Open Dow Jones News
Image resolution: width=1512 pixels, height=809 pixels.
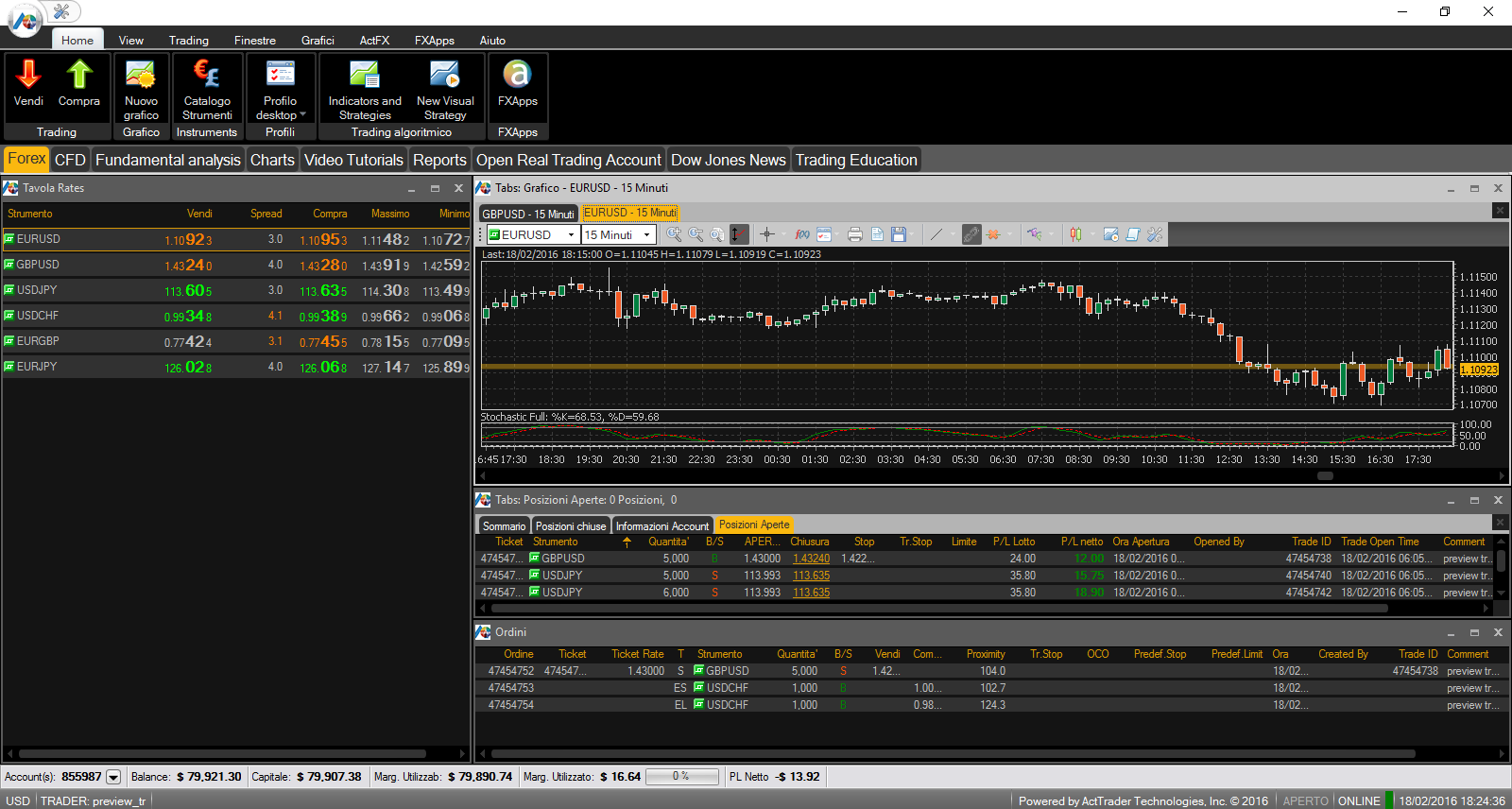coord(729,160)
